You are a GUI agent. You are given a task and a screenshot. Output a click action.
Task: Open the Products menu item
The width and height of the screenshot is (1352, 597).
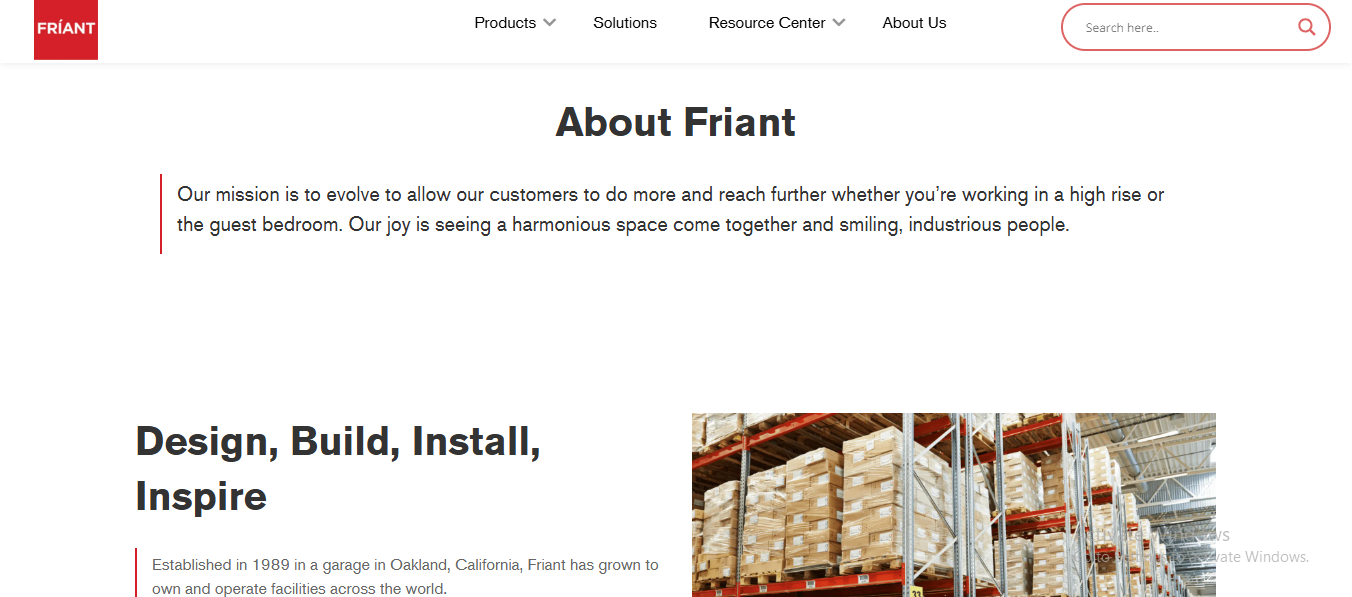click(505, 23)
